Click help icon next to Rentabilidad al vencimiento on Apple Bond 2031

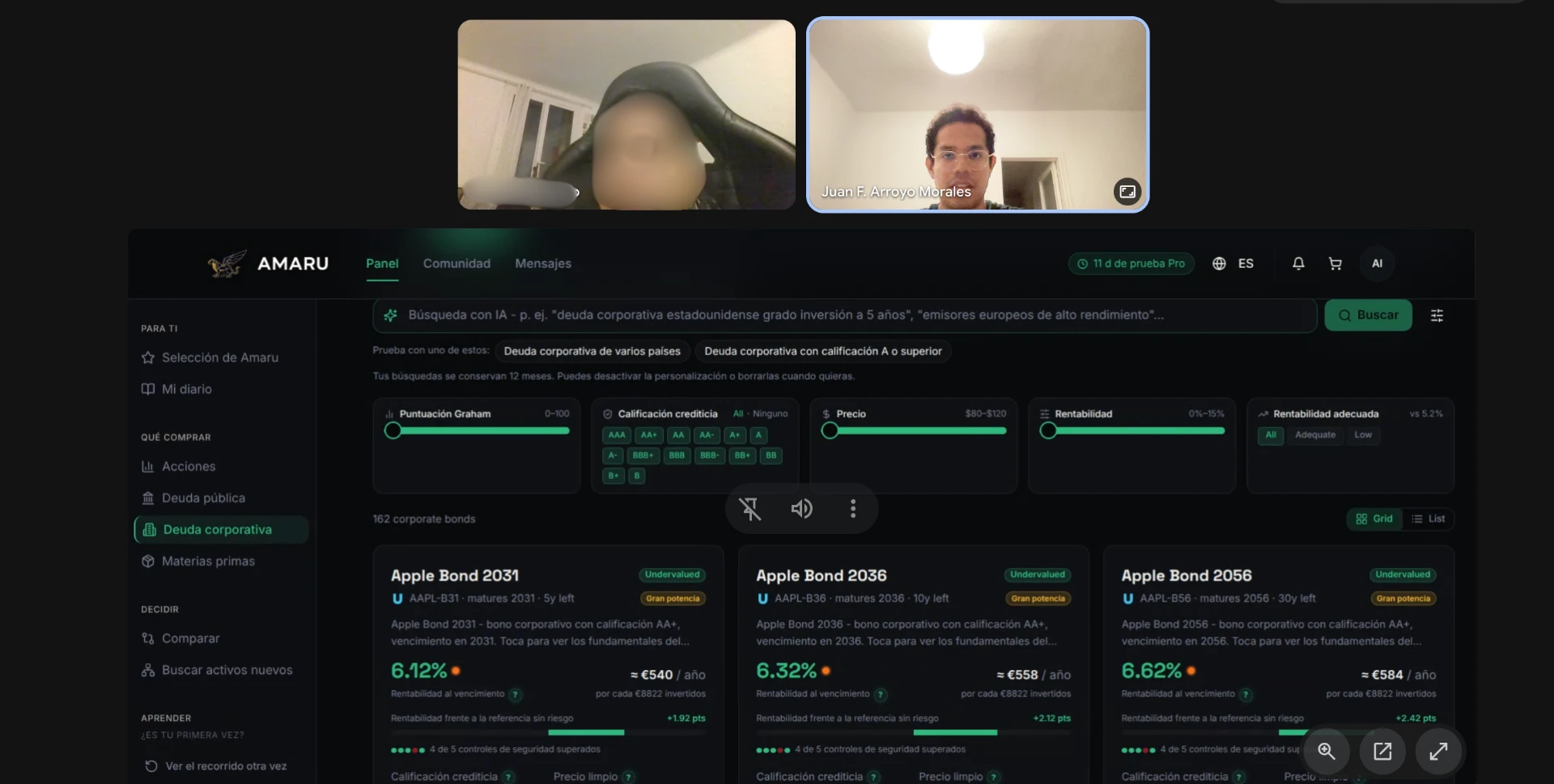pyautogui.click(x=516, y=694)
